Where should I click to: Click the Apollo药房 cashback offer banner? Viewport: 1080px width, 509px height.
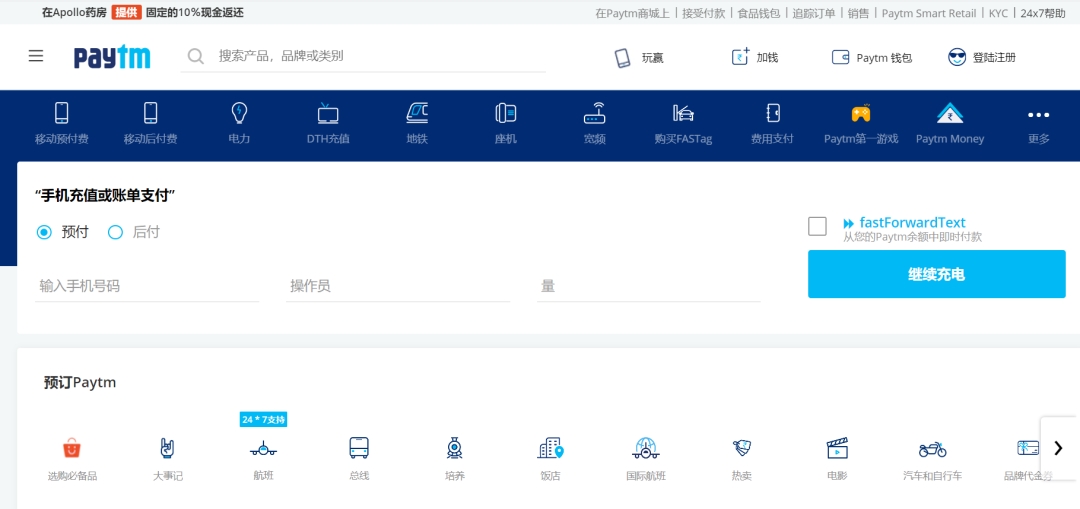pyautogui.click(x=143, y=12)
